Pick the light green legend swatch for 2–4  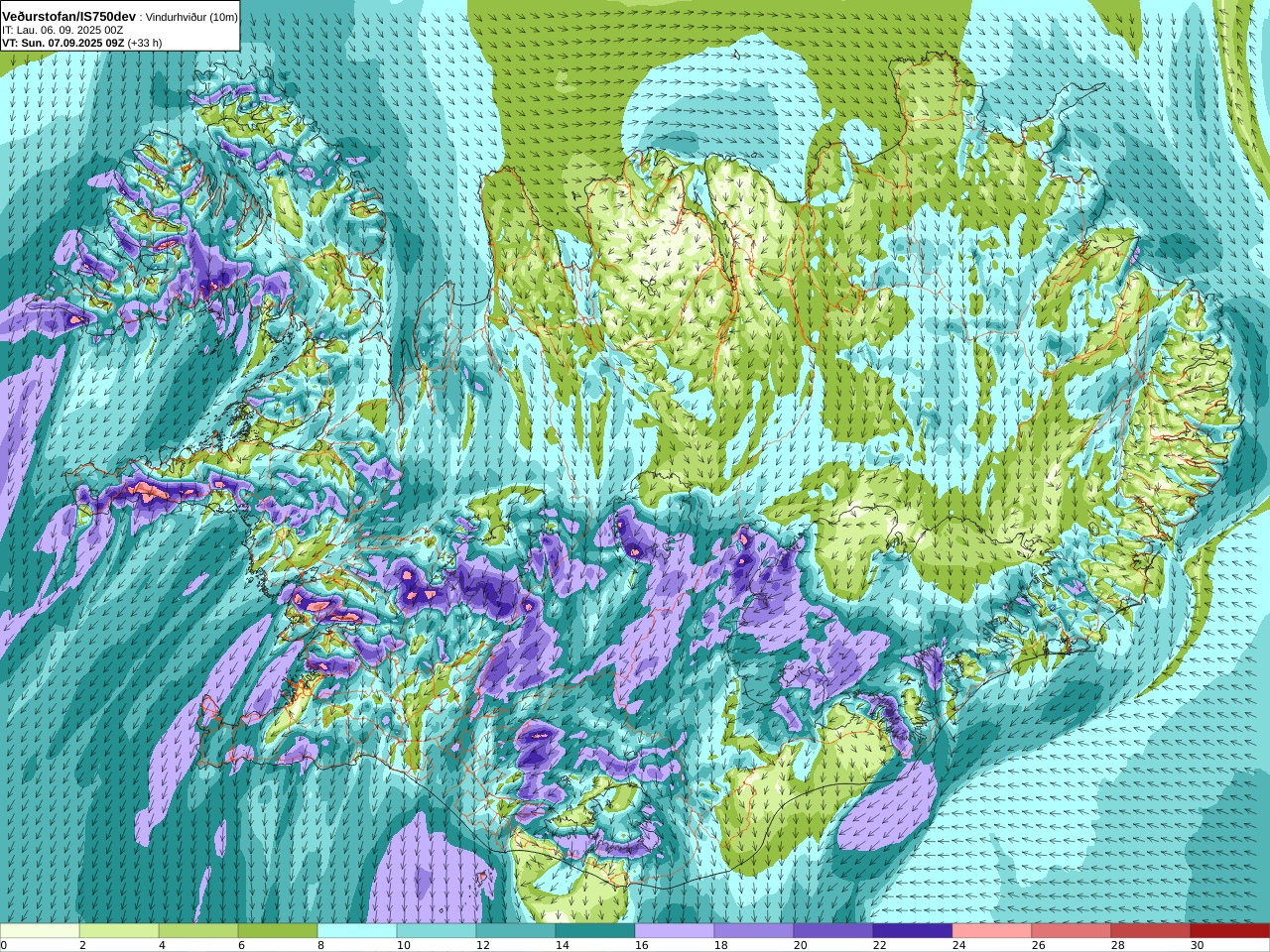(119, 931)
